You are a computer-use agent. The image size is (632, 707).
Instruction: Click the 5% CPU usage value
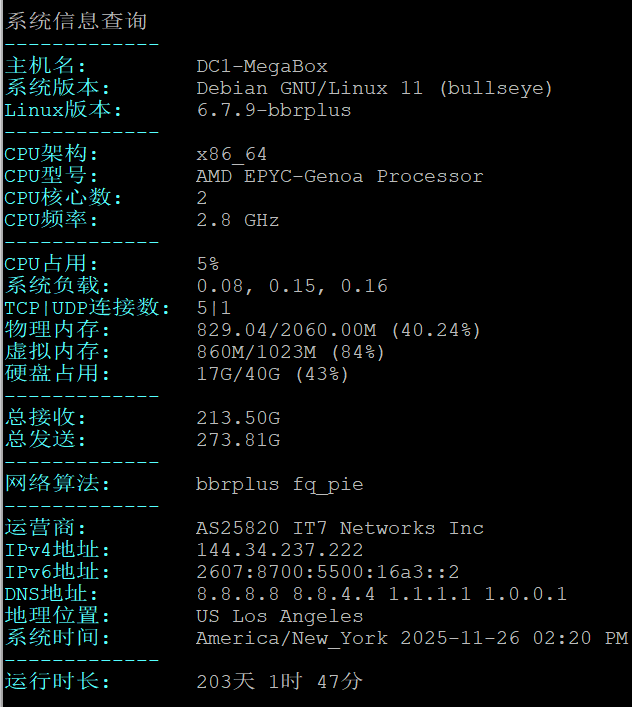click(208, 264)
